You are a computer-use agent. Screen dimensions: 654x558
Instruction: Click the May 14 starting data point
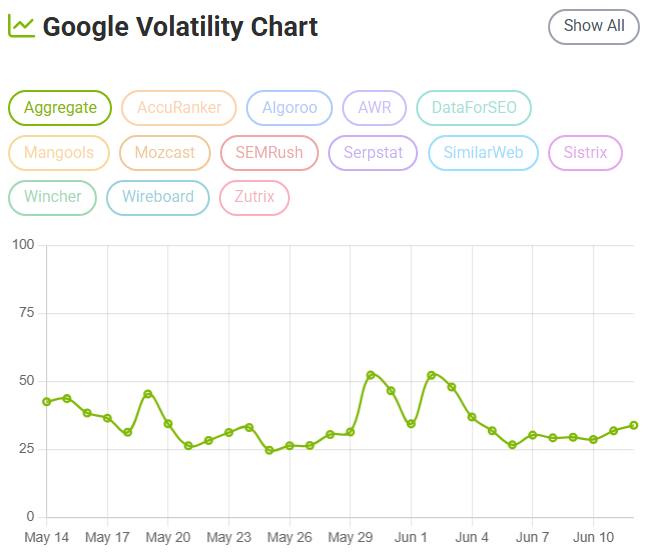coord(47,402)
